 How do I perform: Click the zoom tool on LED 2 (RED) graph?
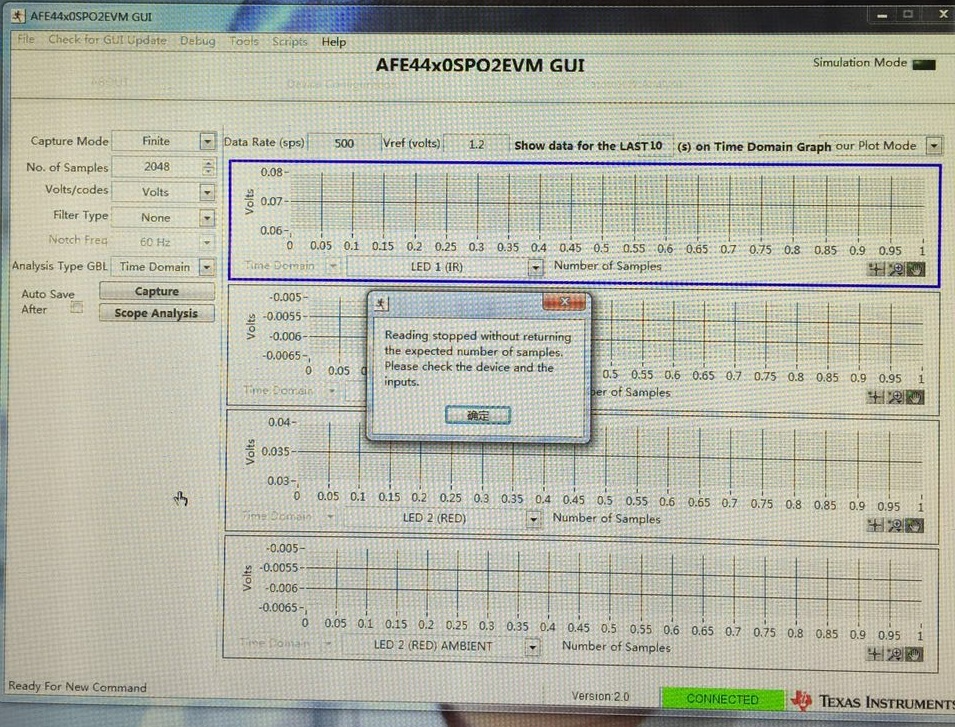tap(895, 525)
